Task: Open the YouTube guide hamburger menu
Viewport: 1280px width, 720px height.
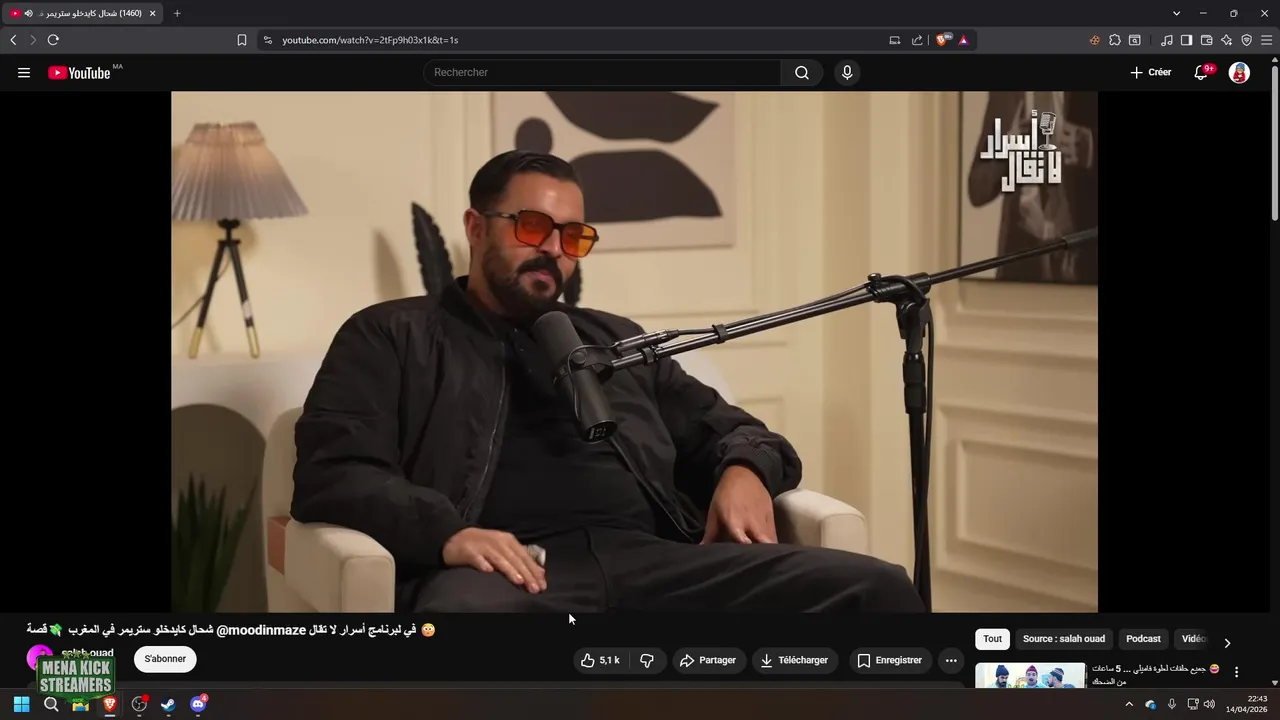Action: [x=24, y=72]
